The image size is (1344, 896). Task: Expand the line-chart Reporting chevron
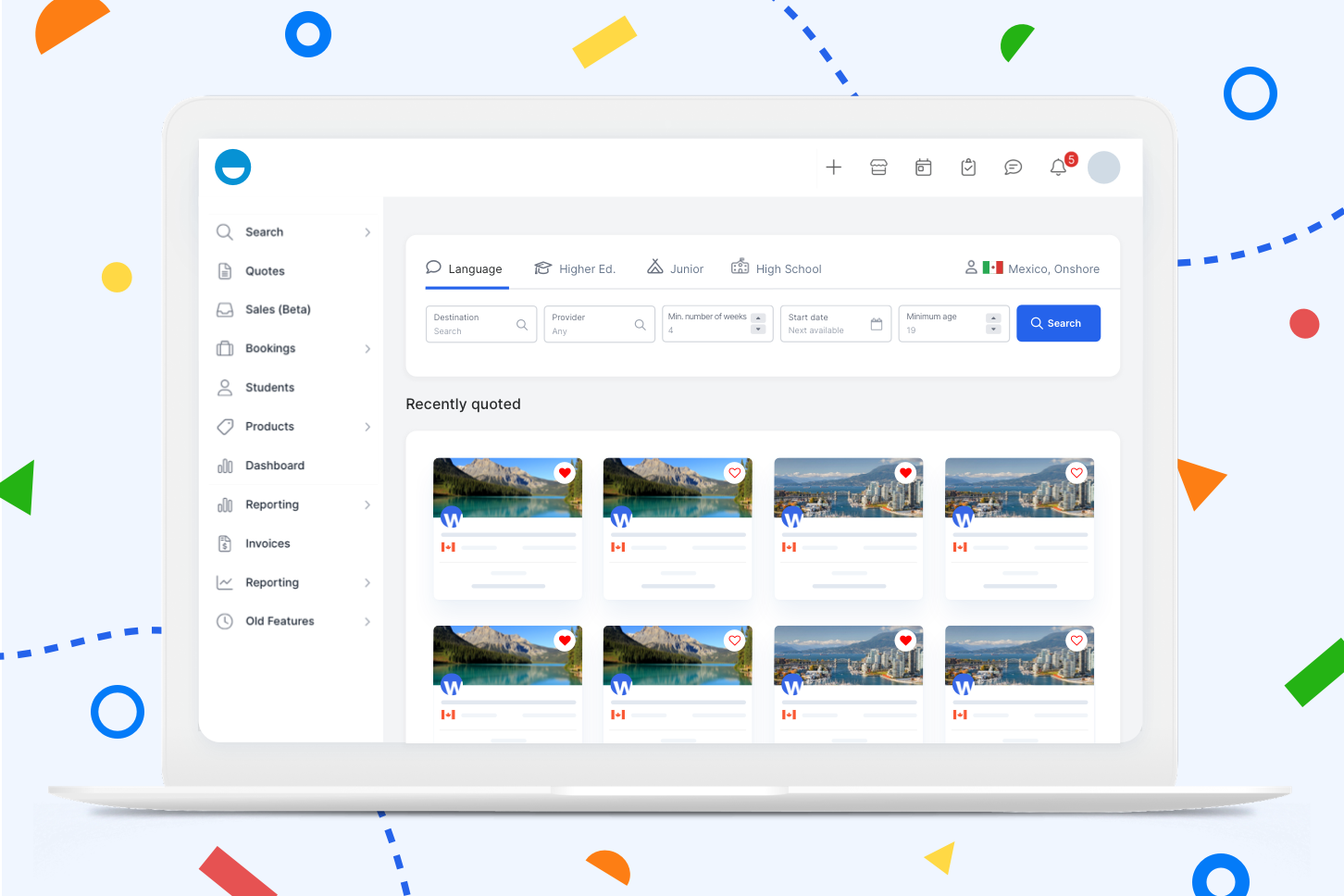point(367,582)
